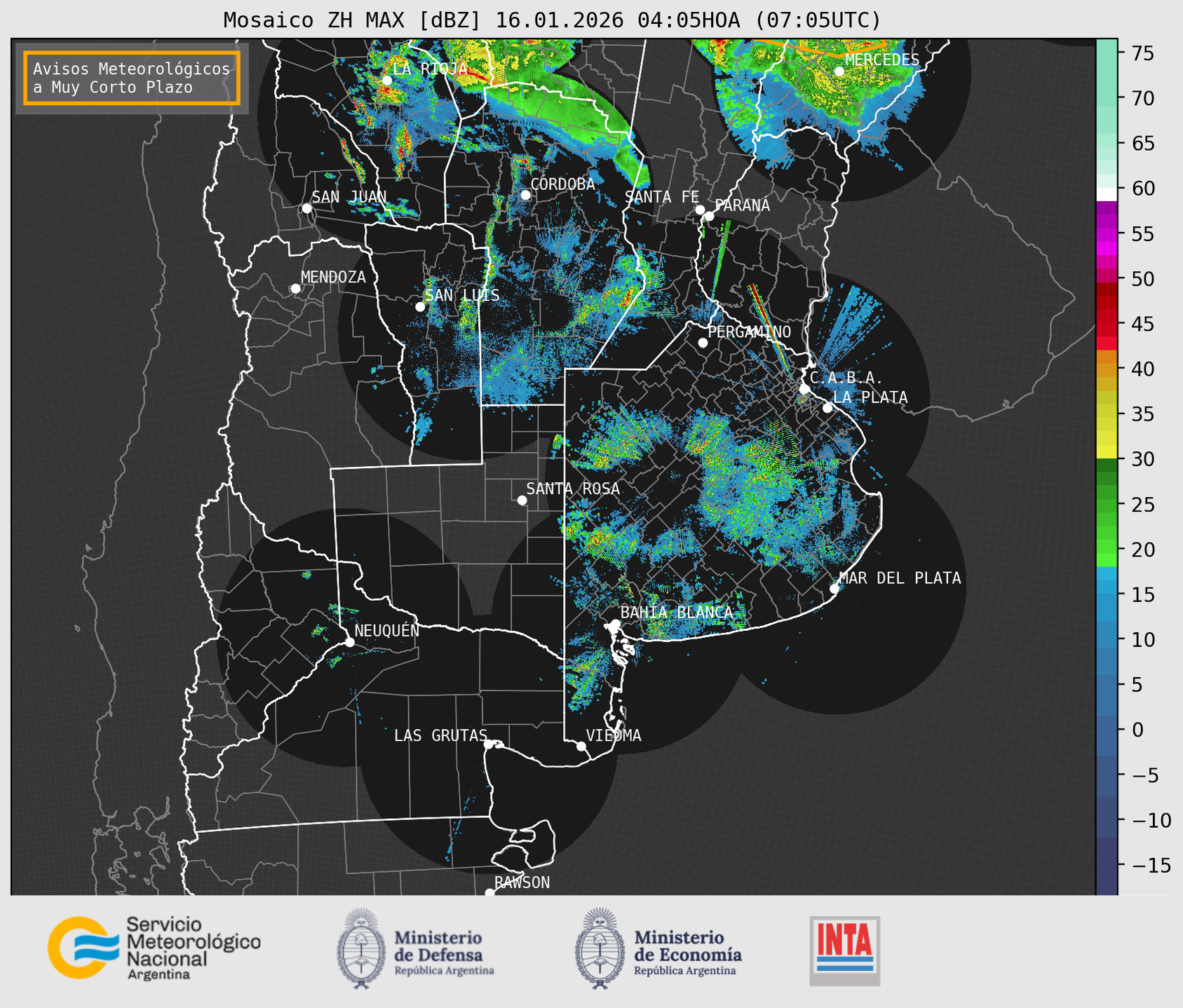The image size is (1183, 1008).
Task: Click the CÓRDOBA city label
Action: (x=562, y=184)
